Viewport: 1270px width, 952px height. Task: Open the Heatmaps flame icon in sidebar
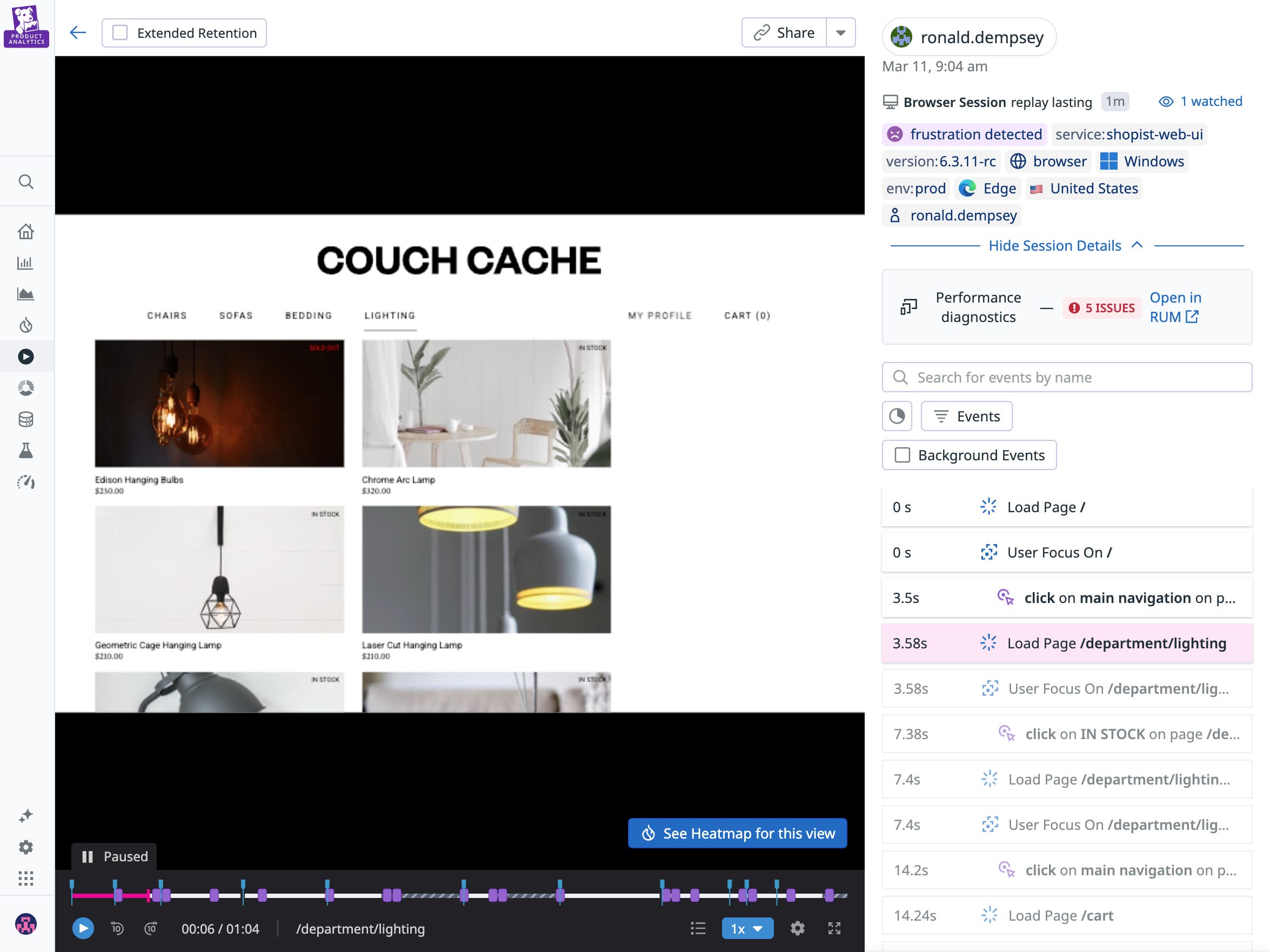(26, 325)
